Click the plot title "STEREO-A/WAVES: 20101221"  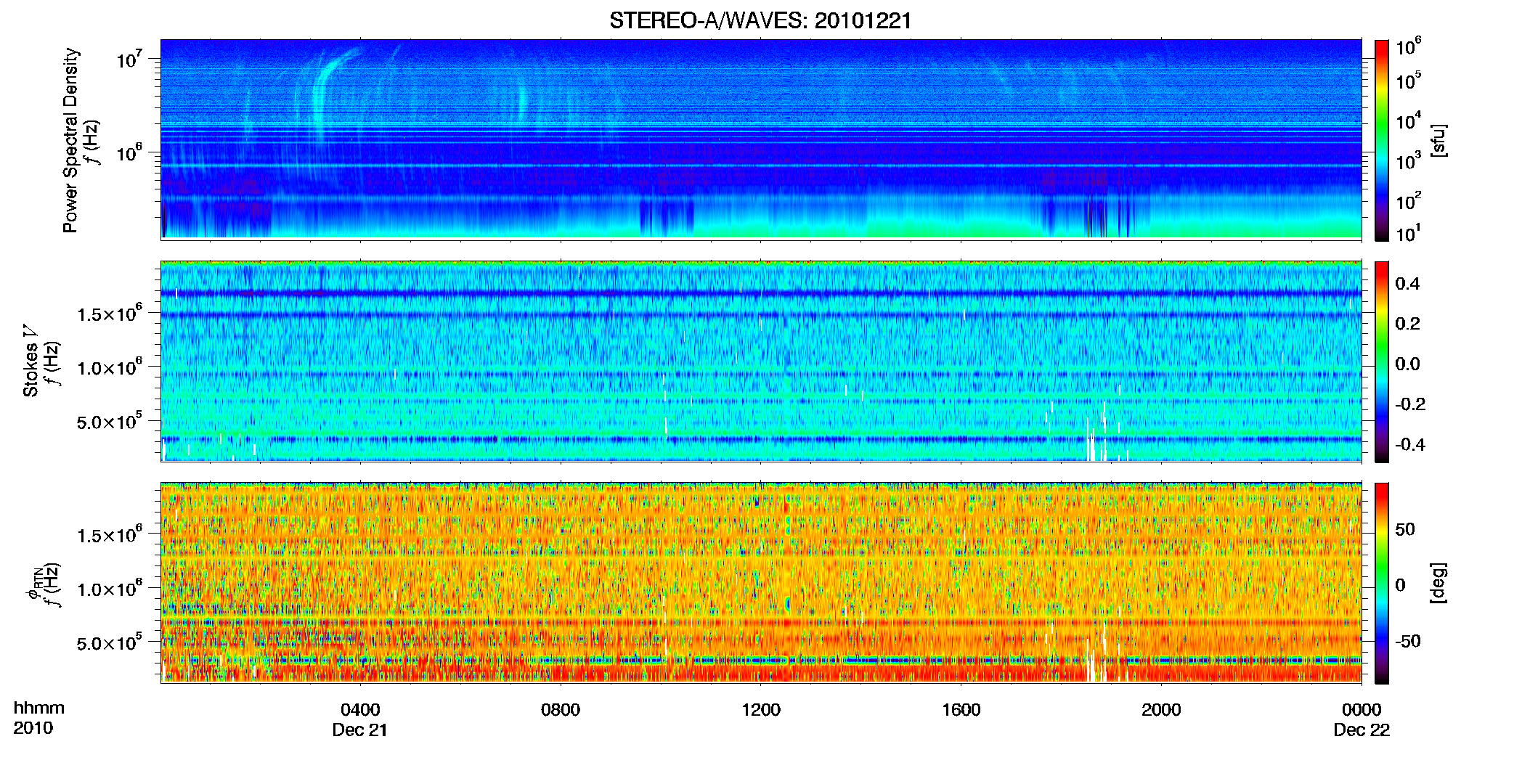tap(760, 20)
